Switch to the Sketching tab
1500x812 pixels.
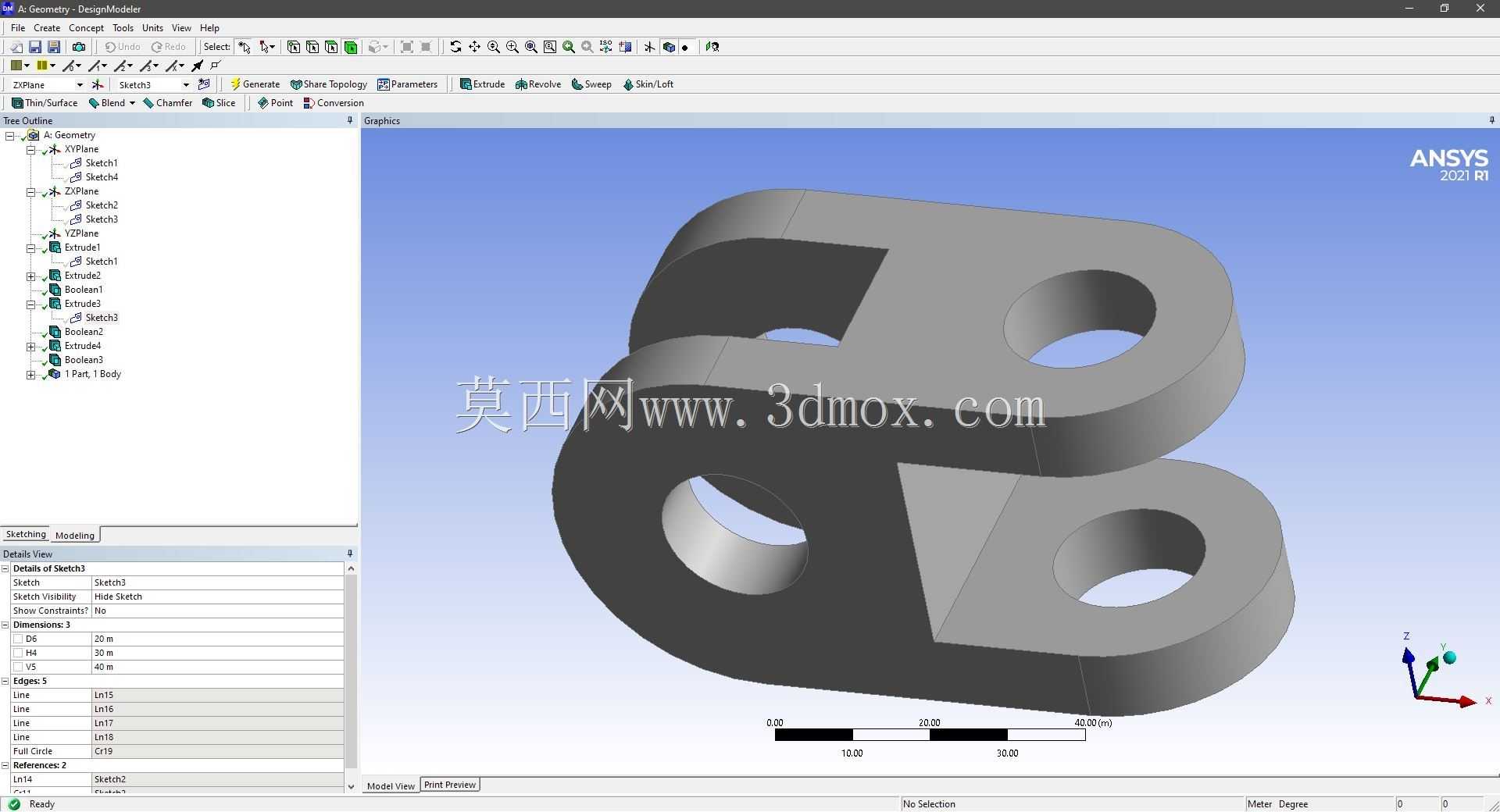pyautogui.click(x=26, y=535)
